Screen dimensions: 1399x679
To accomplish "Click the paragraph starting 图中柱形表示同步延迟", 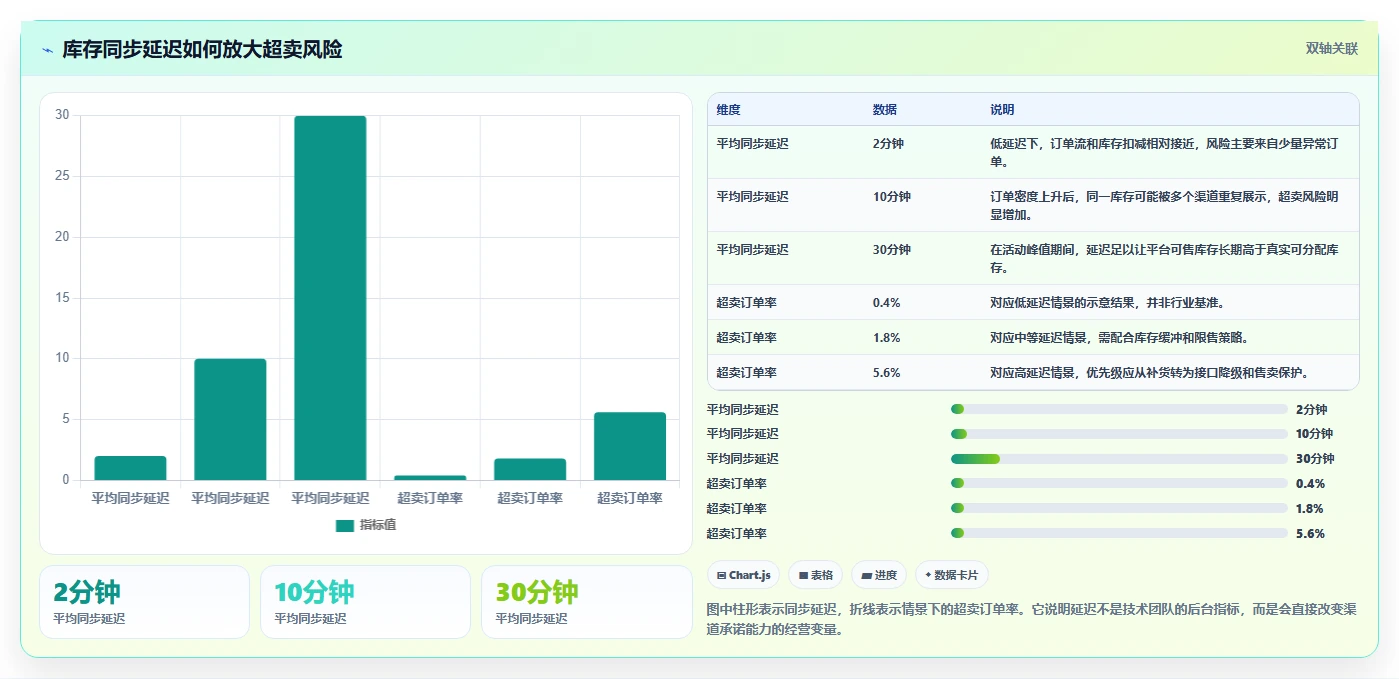I will (1031, 619).
